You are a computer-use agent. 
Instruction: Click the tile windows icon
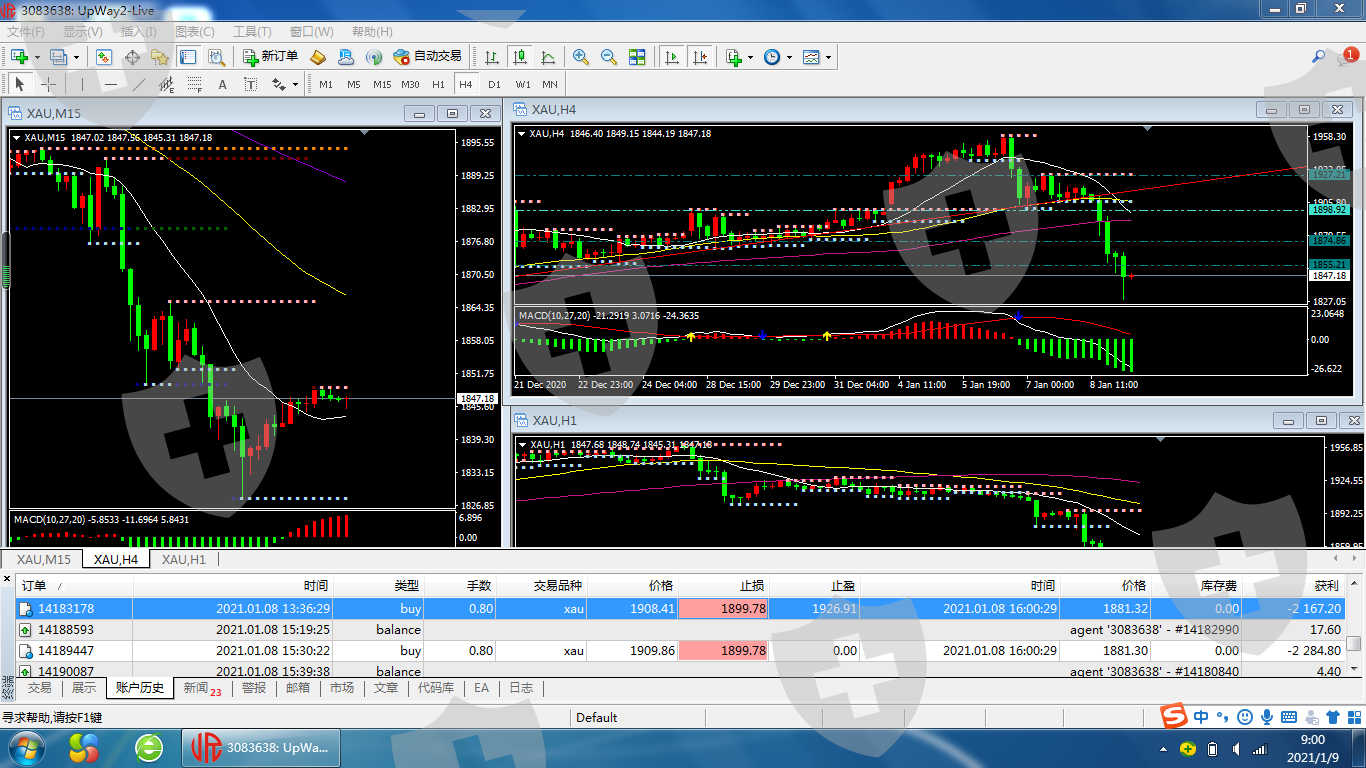tap(637, 57)
